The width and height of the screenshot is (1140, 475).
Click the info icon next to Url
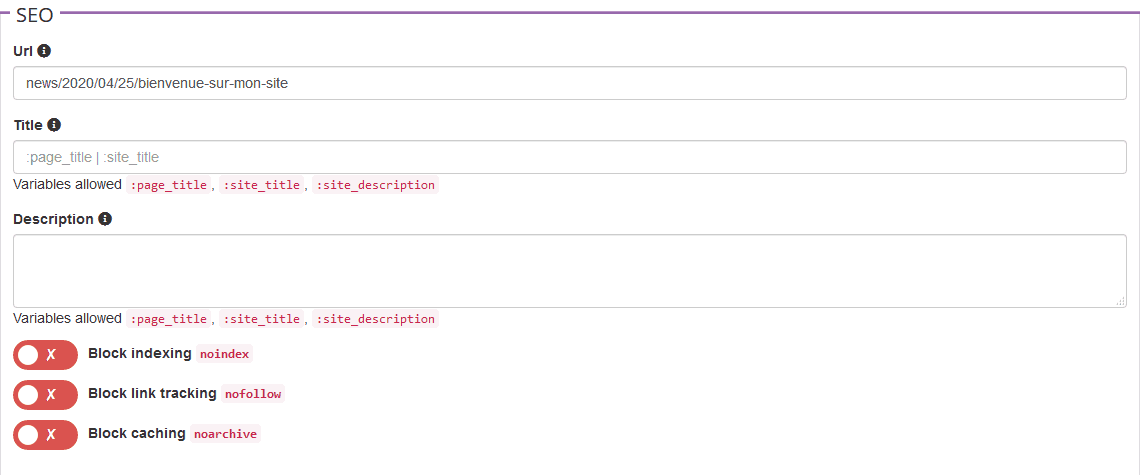tap(44, 50)
